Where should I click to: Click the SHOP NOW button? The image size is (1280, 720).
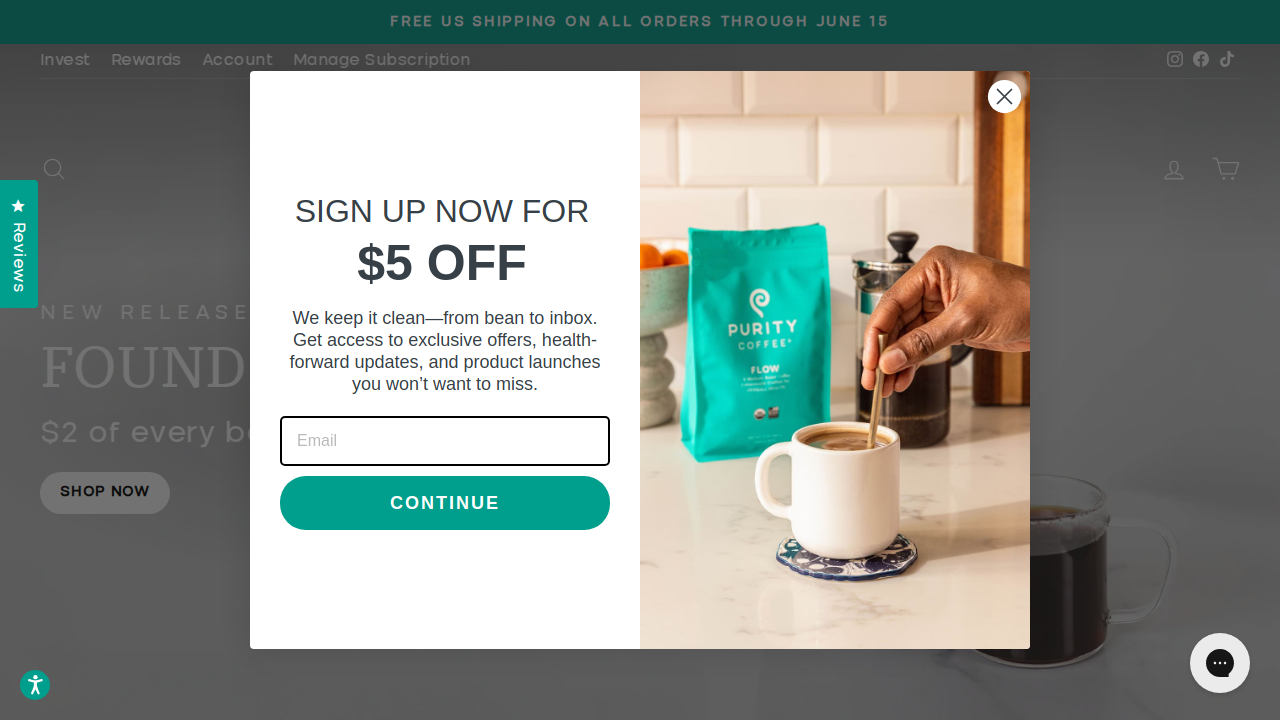pos(105,493)
